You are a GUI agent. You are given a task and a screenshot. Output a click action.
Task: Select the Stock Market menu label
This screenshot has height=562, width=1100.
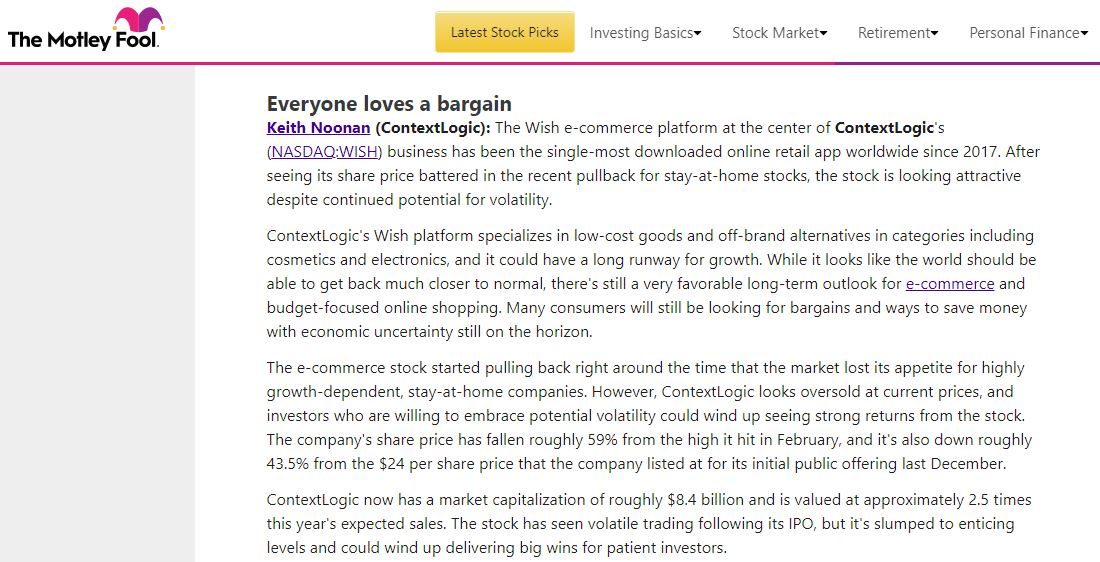775,33
